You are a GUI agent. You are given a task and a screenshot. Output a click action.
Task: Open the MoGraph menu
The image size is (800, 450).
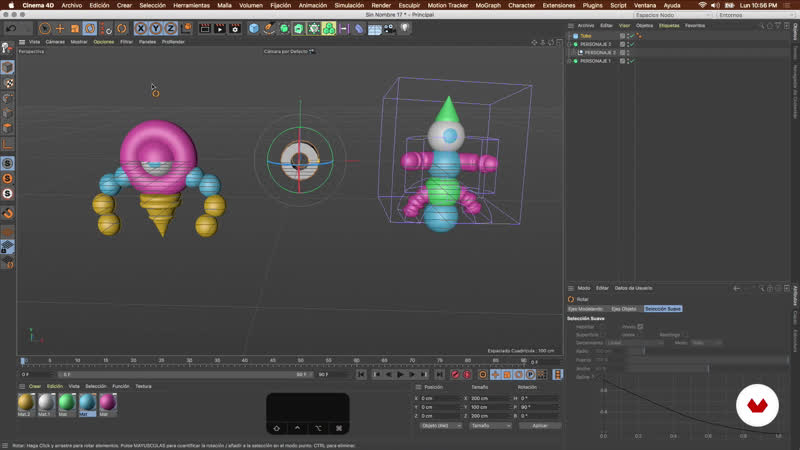(x=489, y=5)
